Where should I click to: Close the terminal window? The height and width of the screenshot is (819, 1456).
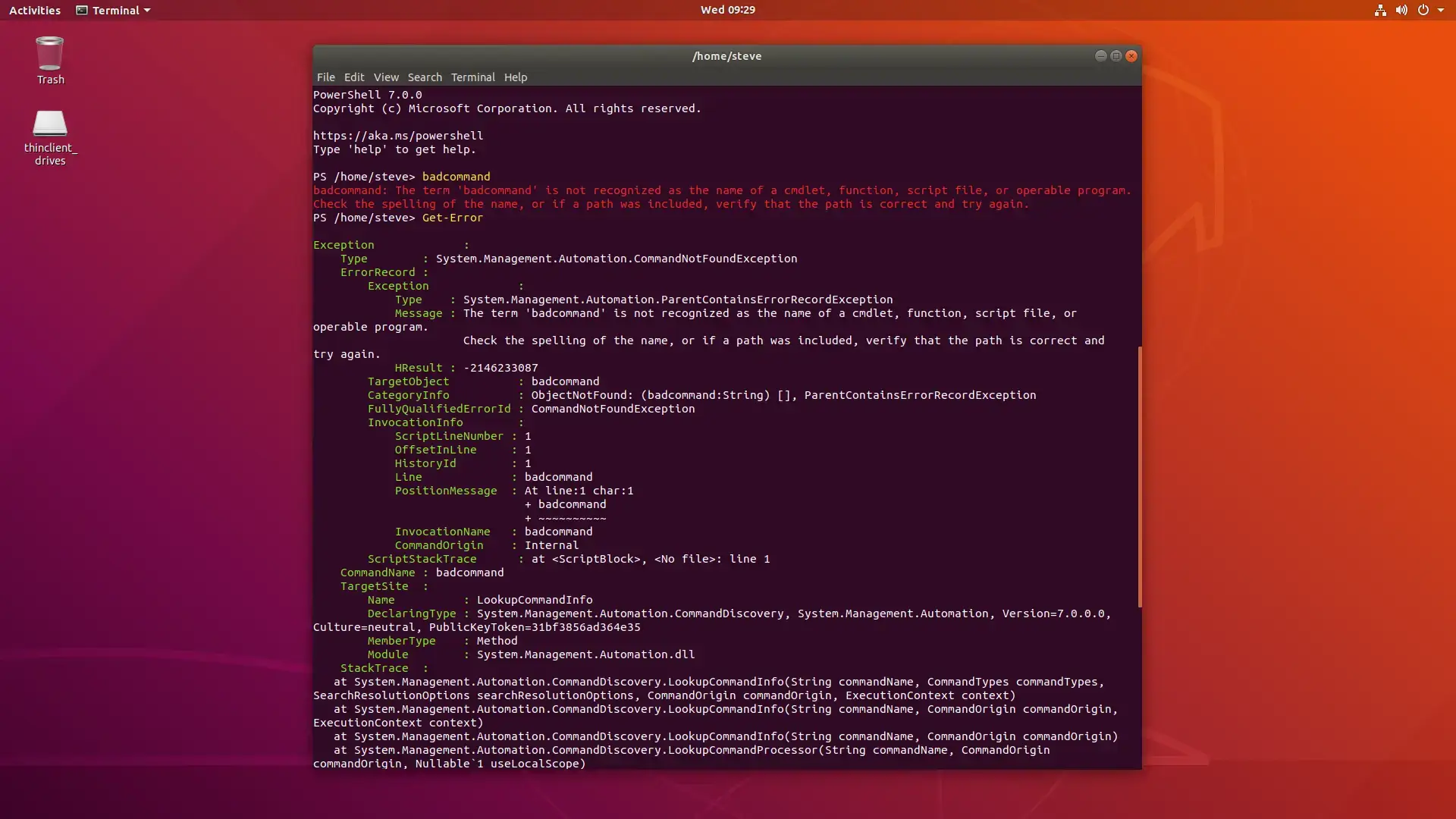(1131, 56)
